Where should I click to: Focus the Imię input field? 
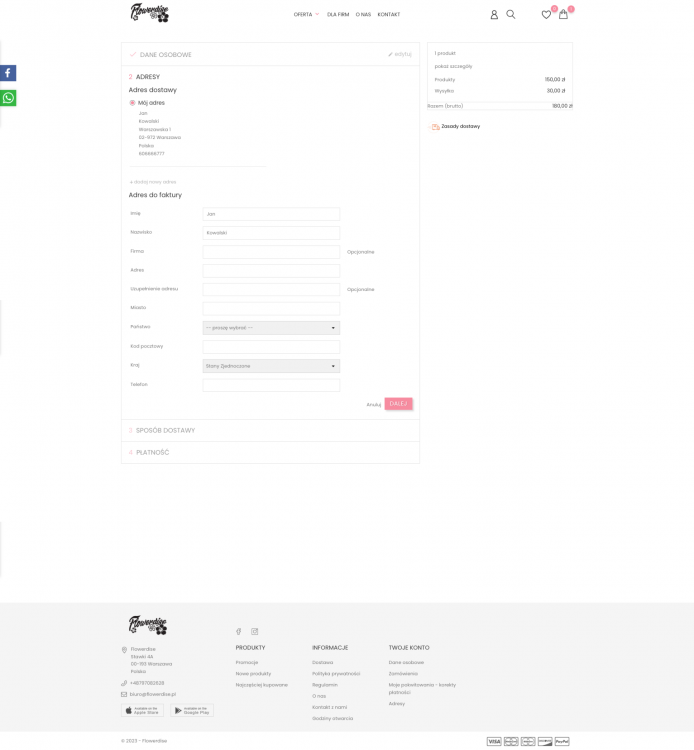(271, 214)
